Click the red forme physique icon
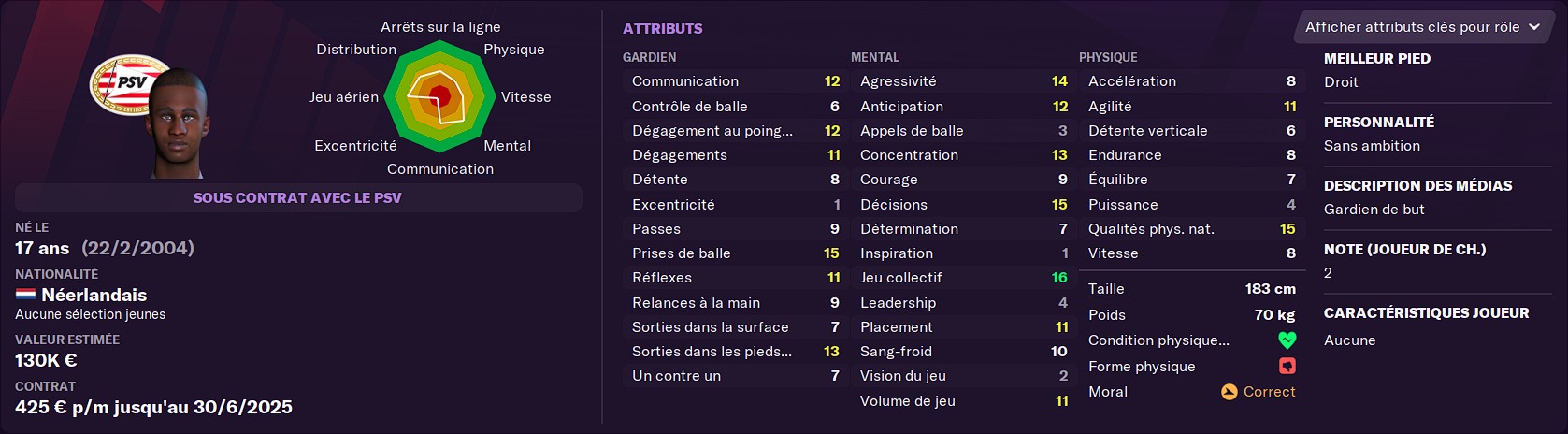This screenshot has height=434, width=1568. [x=1287, y=367]
